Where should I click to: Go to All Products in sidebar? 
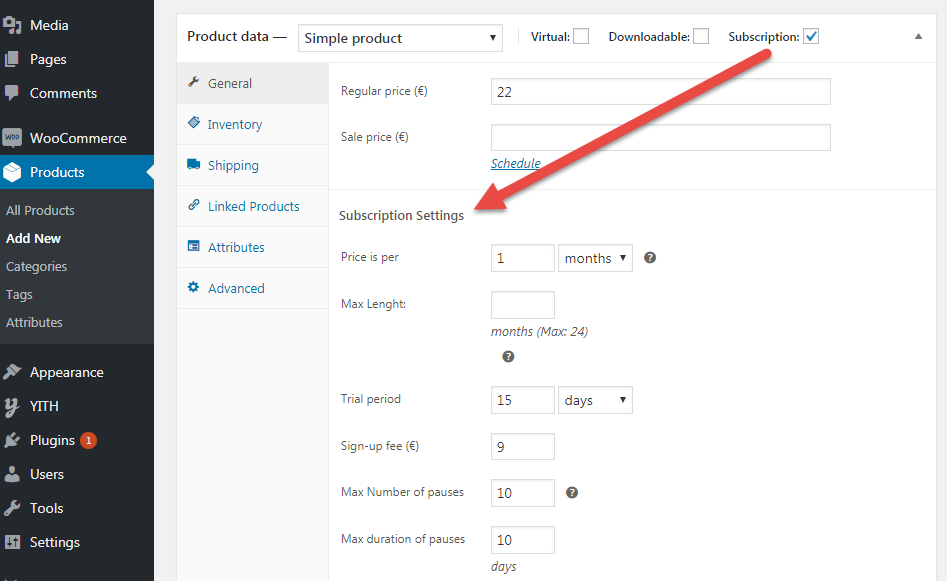point(40,210)
